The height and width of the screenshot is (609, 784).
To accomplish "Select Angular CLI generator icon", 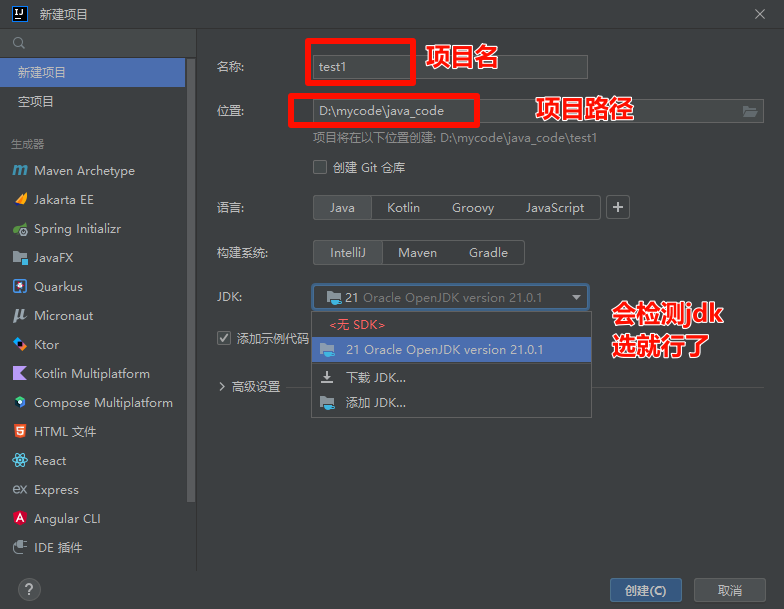I will (x=20, y=518).
